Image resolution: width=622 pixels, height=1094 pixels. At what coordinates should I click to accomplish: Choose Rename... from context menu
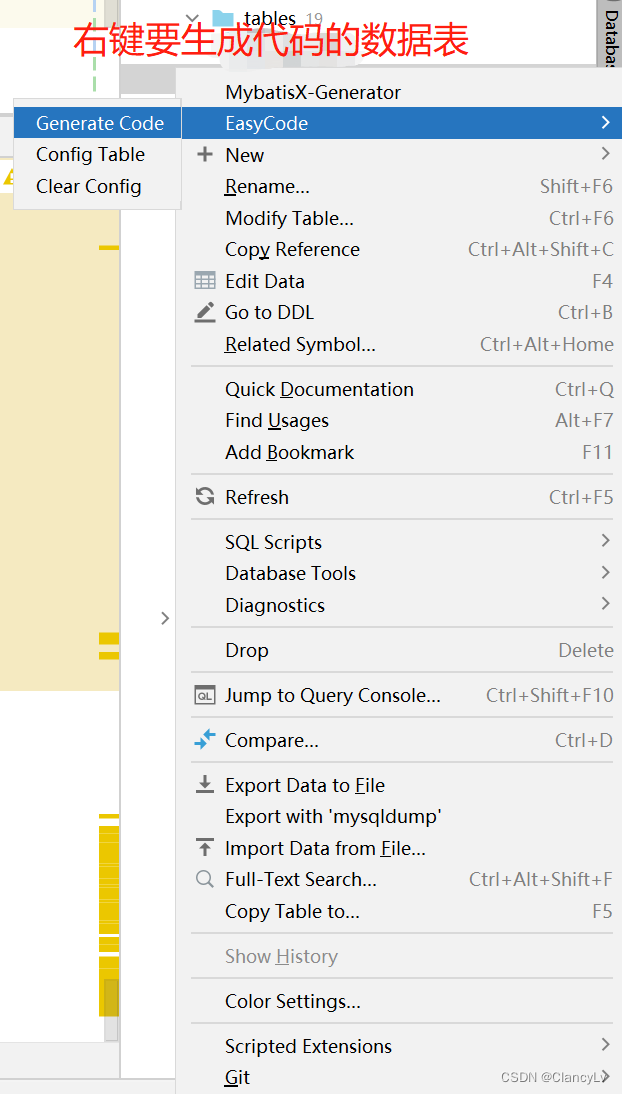point(401,186)
